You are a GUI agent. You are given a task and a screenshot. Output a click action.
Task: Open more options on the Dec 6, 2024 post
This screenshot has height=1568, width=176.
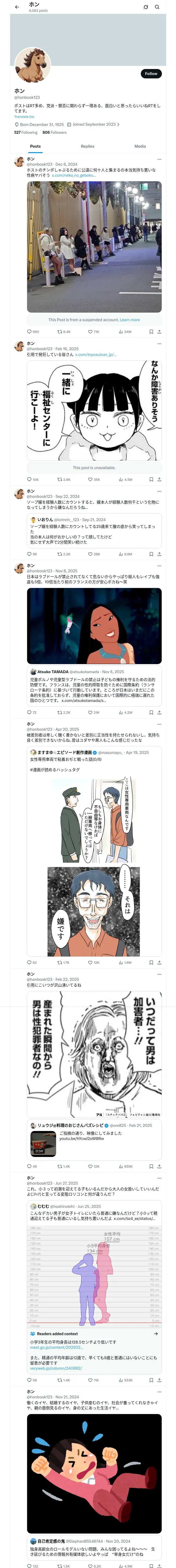click(x=160, y=159)
